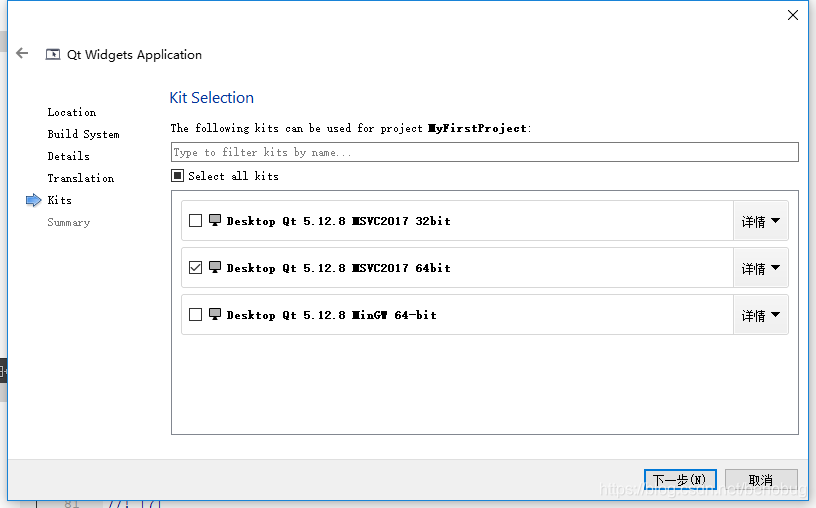The image size is (816, 508).
Task: Click Desktop Qt 5.12.8 MinGW 64-bit label
Action: [x=332, y=314]
